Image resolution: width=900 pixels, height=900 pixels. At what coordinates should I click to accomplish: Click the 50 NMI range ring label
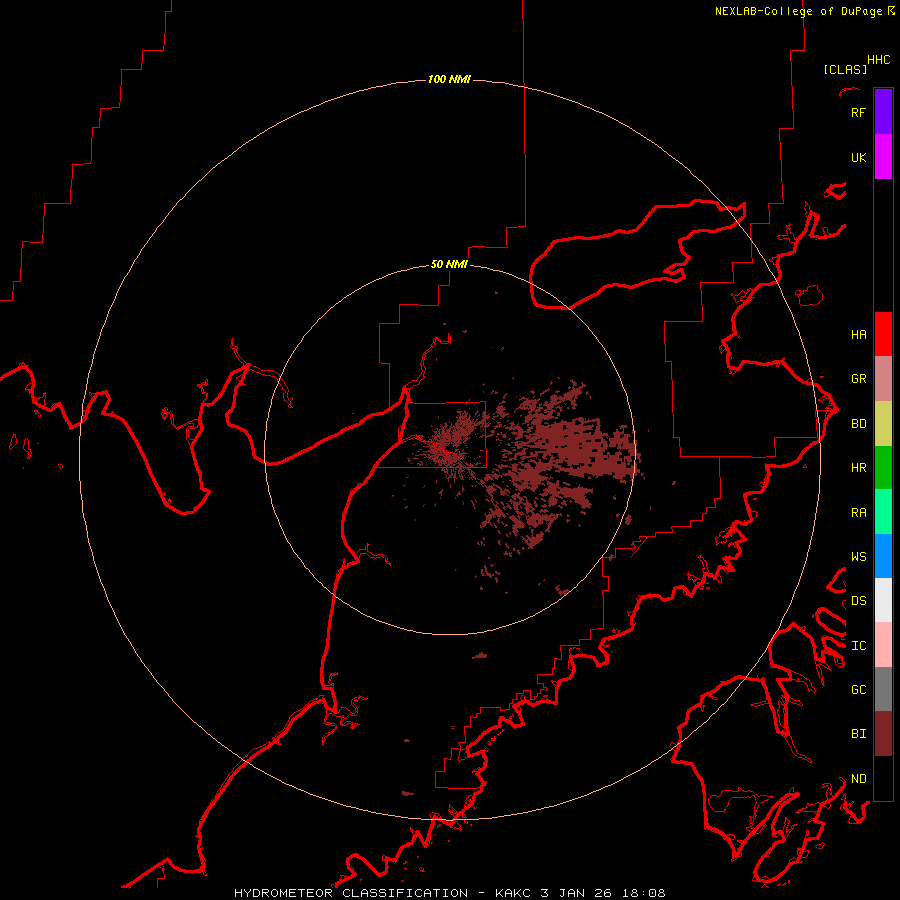pyautogui.click(x=449, y=264)
